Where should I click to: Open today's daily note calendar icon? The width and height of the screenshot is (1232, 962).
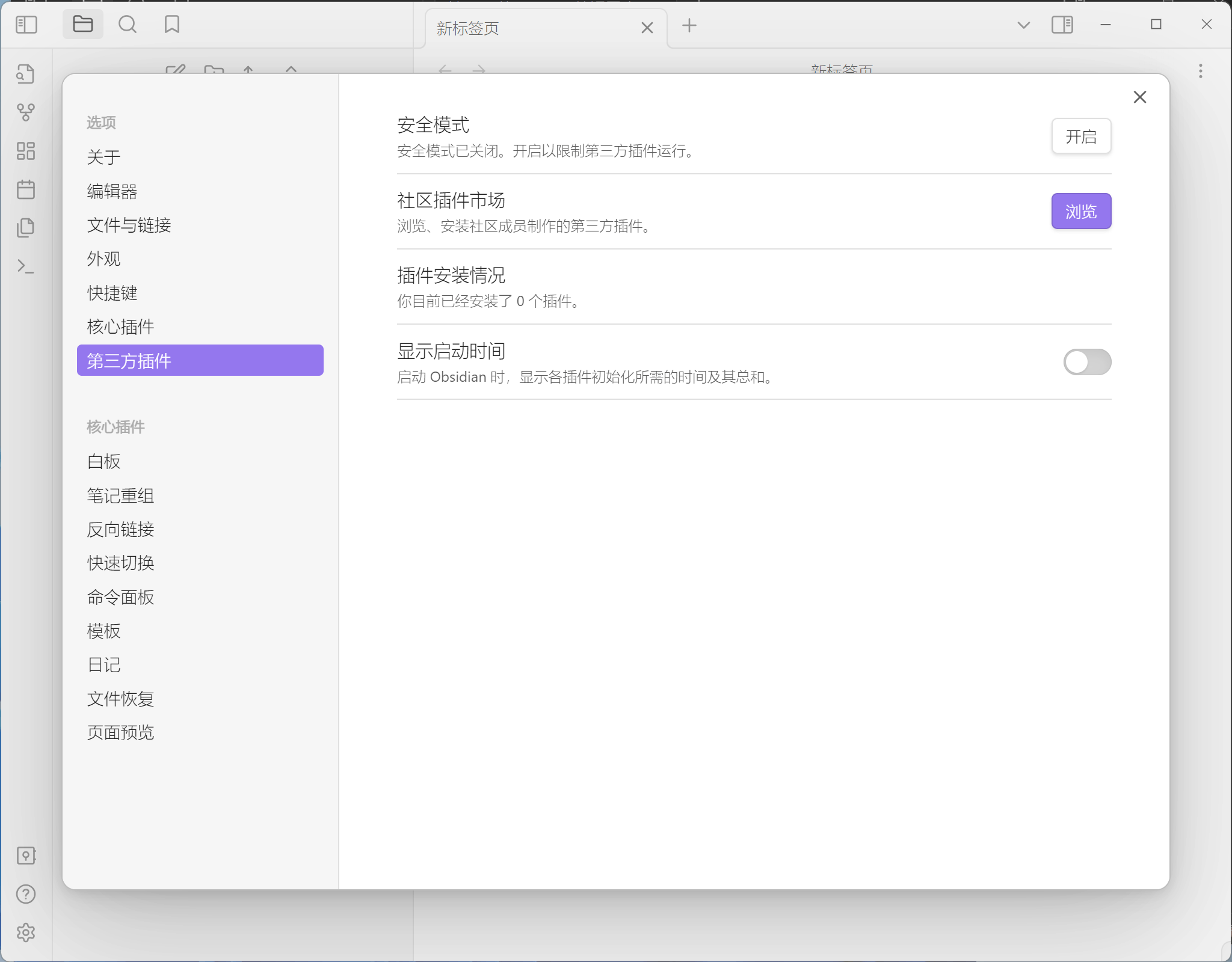click(26, 189)
